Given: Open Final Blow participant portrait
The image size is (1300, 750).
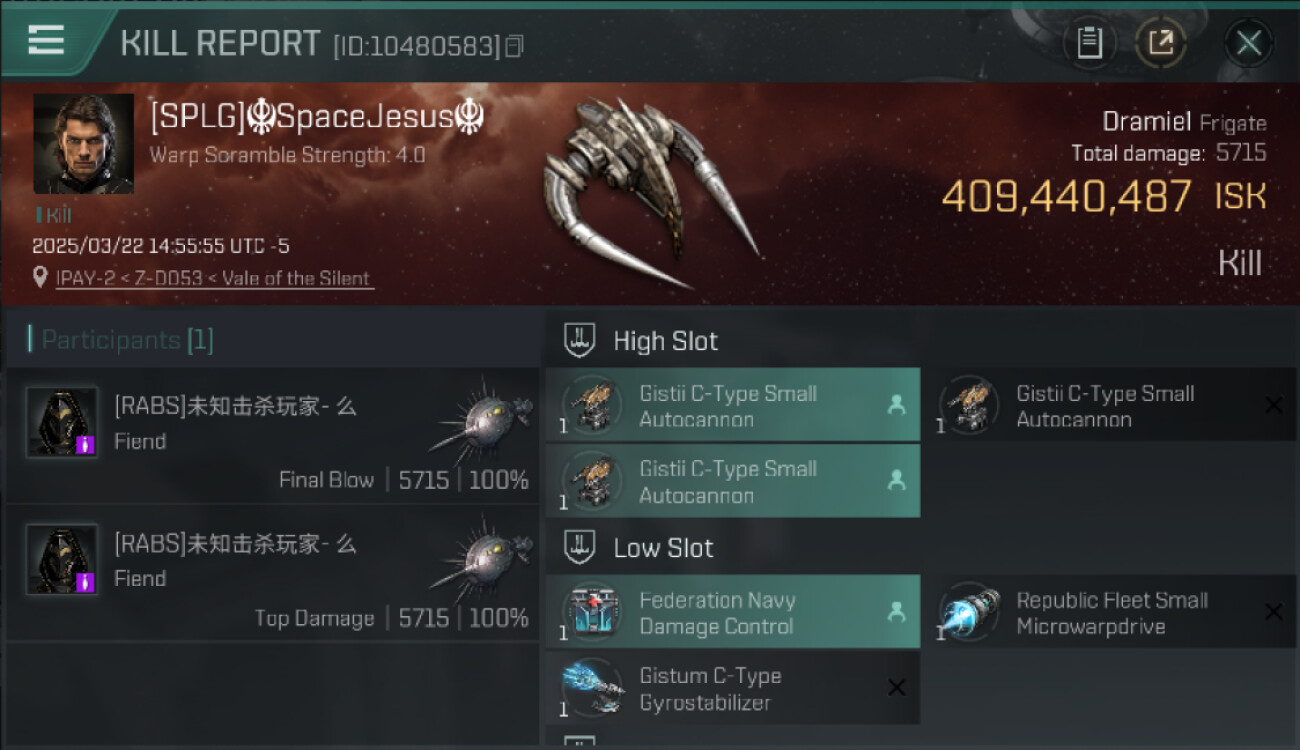Looking at the screenshot, I should click(x=62, y=422).
